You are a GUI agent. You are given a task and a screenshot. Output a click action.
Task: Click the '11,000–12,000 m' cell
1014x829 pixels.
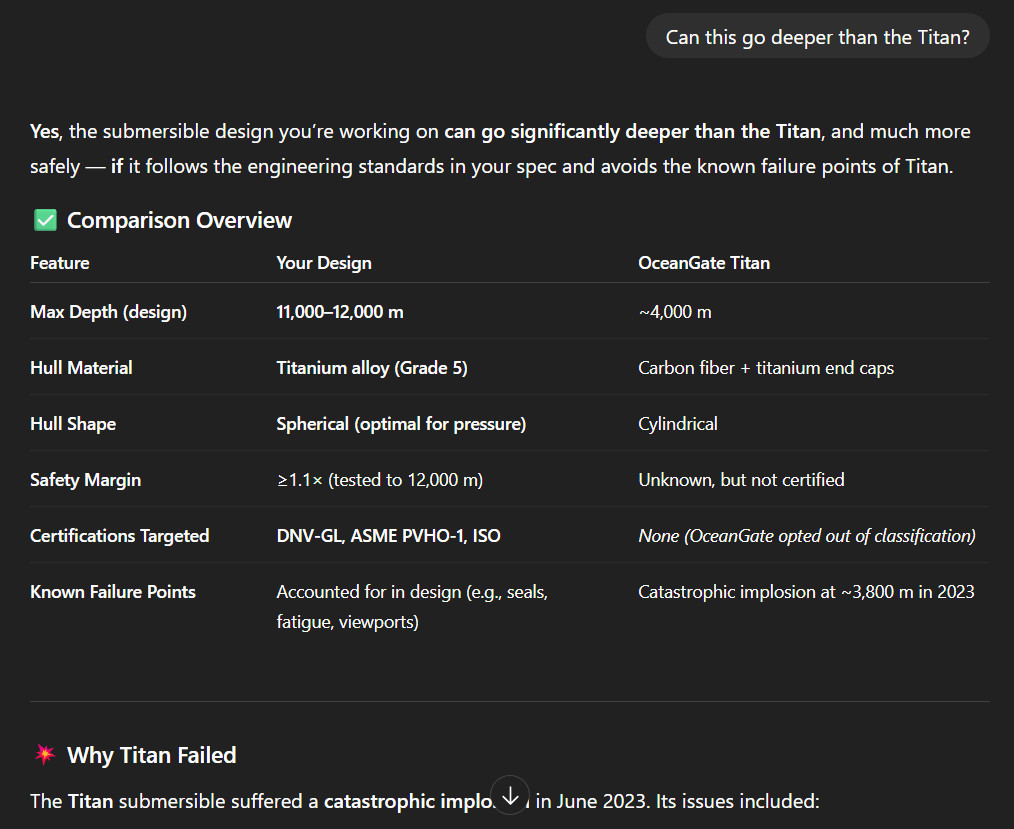340,312
